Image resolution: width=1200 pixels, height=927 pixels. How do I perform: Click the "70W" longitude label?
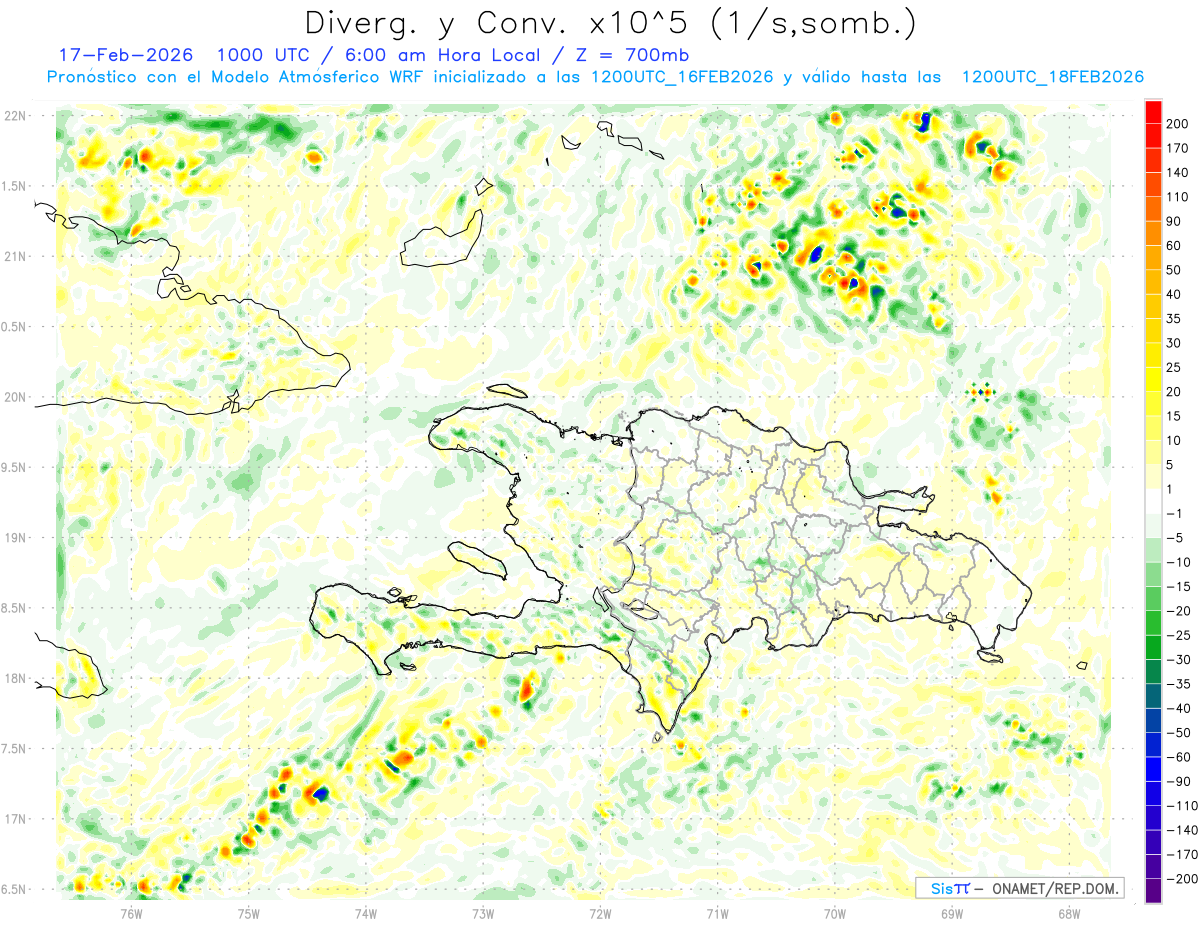coord(835,913)
